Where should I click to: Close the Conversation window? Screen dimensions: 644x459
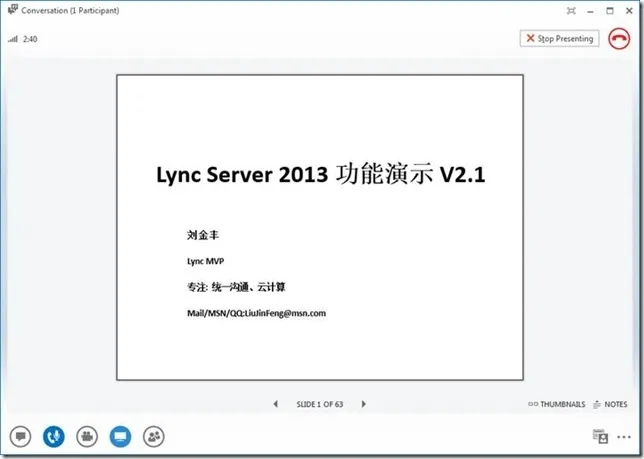pyautogui.click(x=629, y=11)
